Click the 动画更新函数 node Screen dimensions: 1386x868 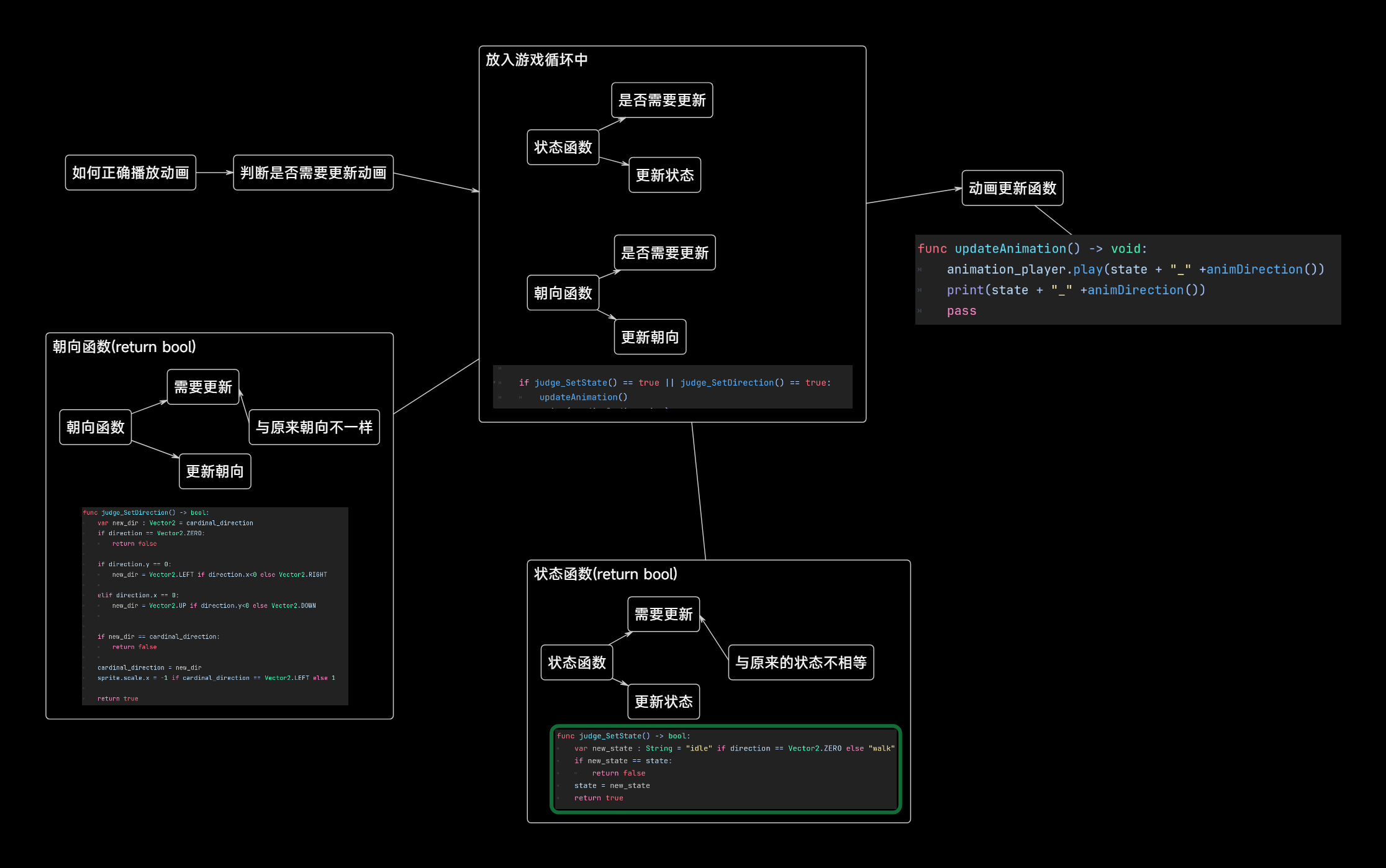pos(1012,188)
